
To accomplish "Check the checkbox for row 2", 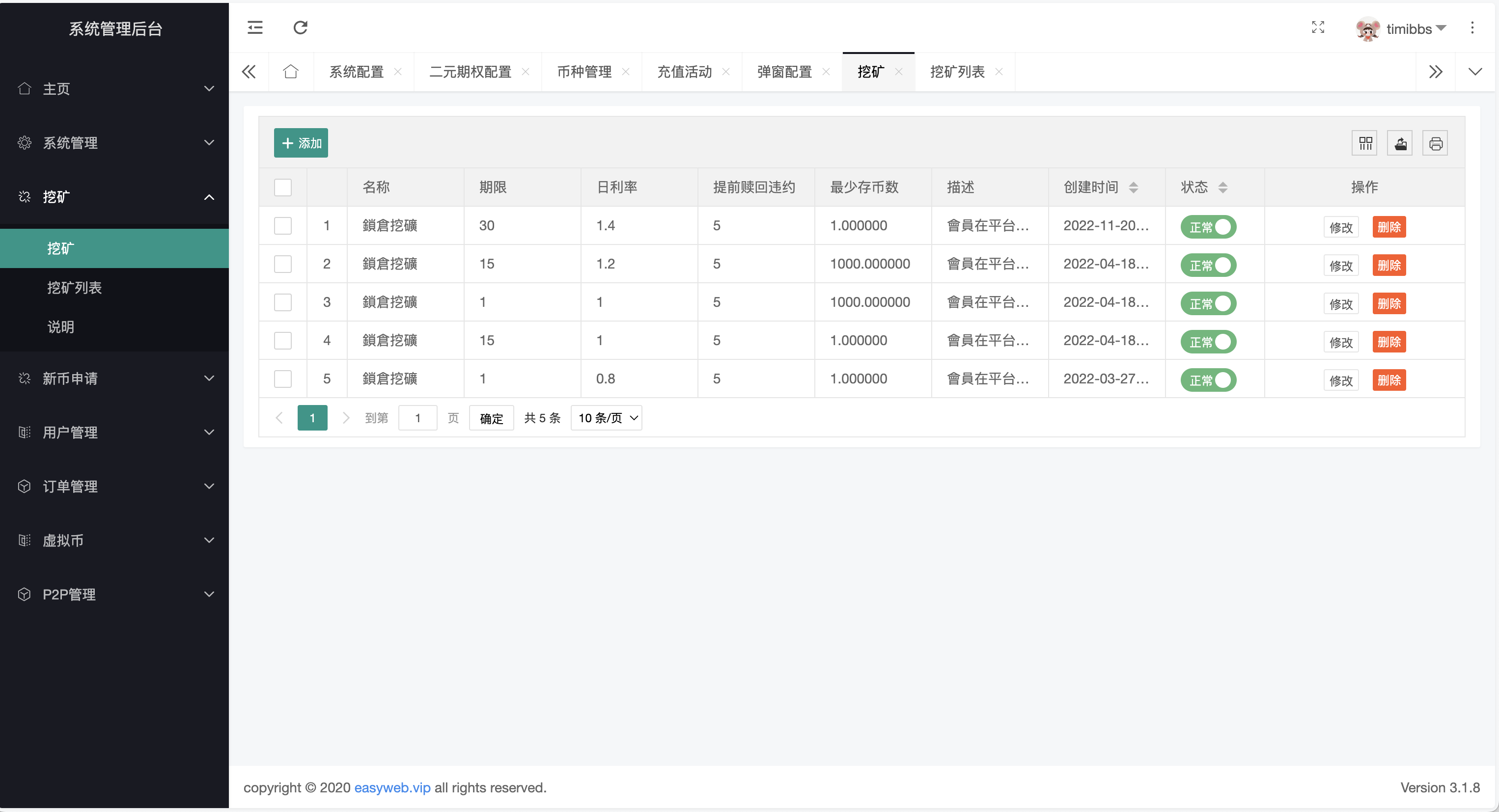I will pos(283,264).
